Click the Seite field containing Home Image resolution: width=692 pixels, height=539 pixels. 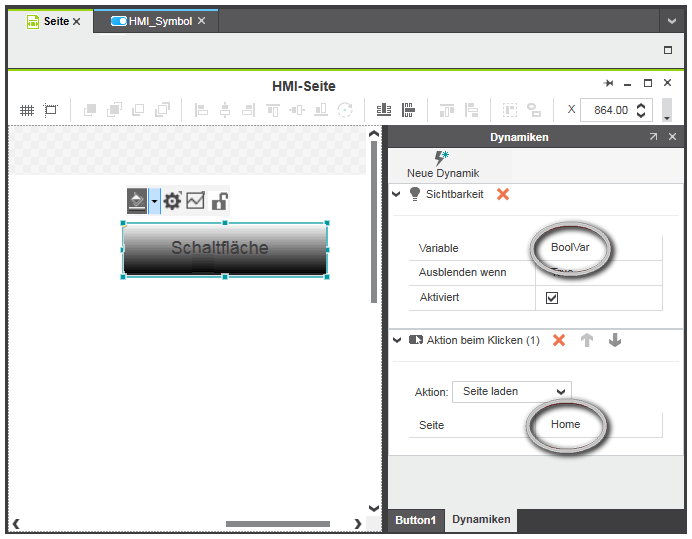[566, 425]
